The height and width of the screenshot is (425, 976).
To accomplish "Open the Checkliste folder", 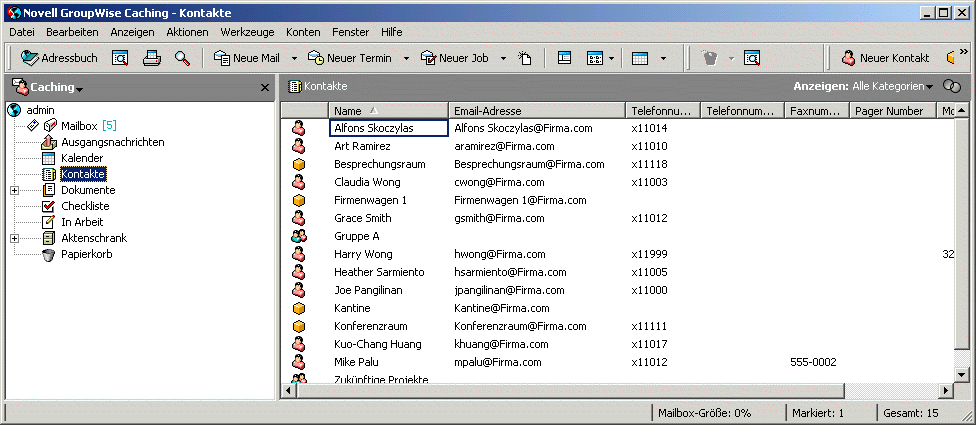I will [x=85, y=206].
